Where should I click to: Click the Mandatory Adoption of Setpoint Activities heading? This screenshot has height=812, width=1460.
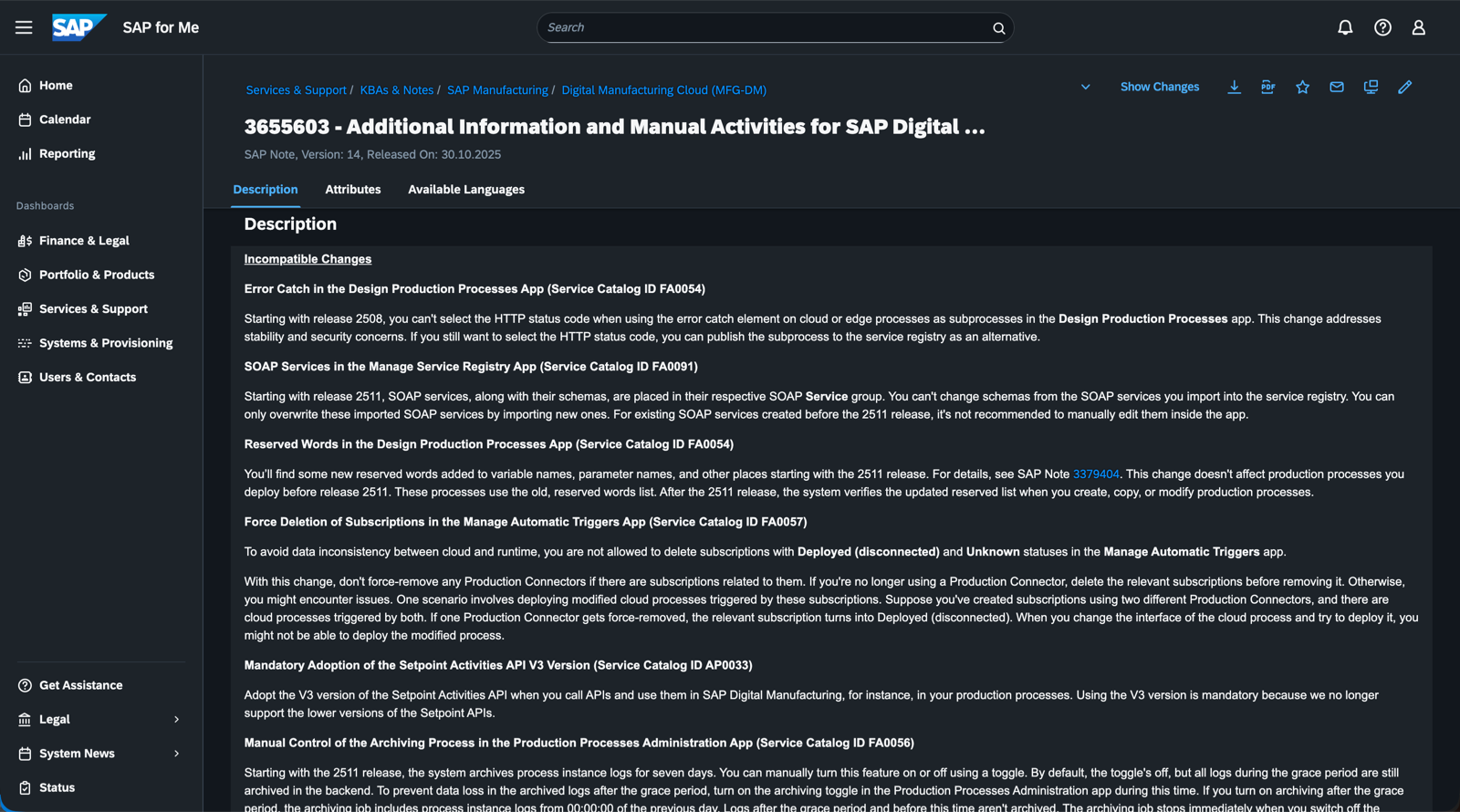pyautogui.click(x=498, y=666)
